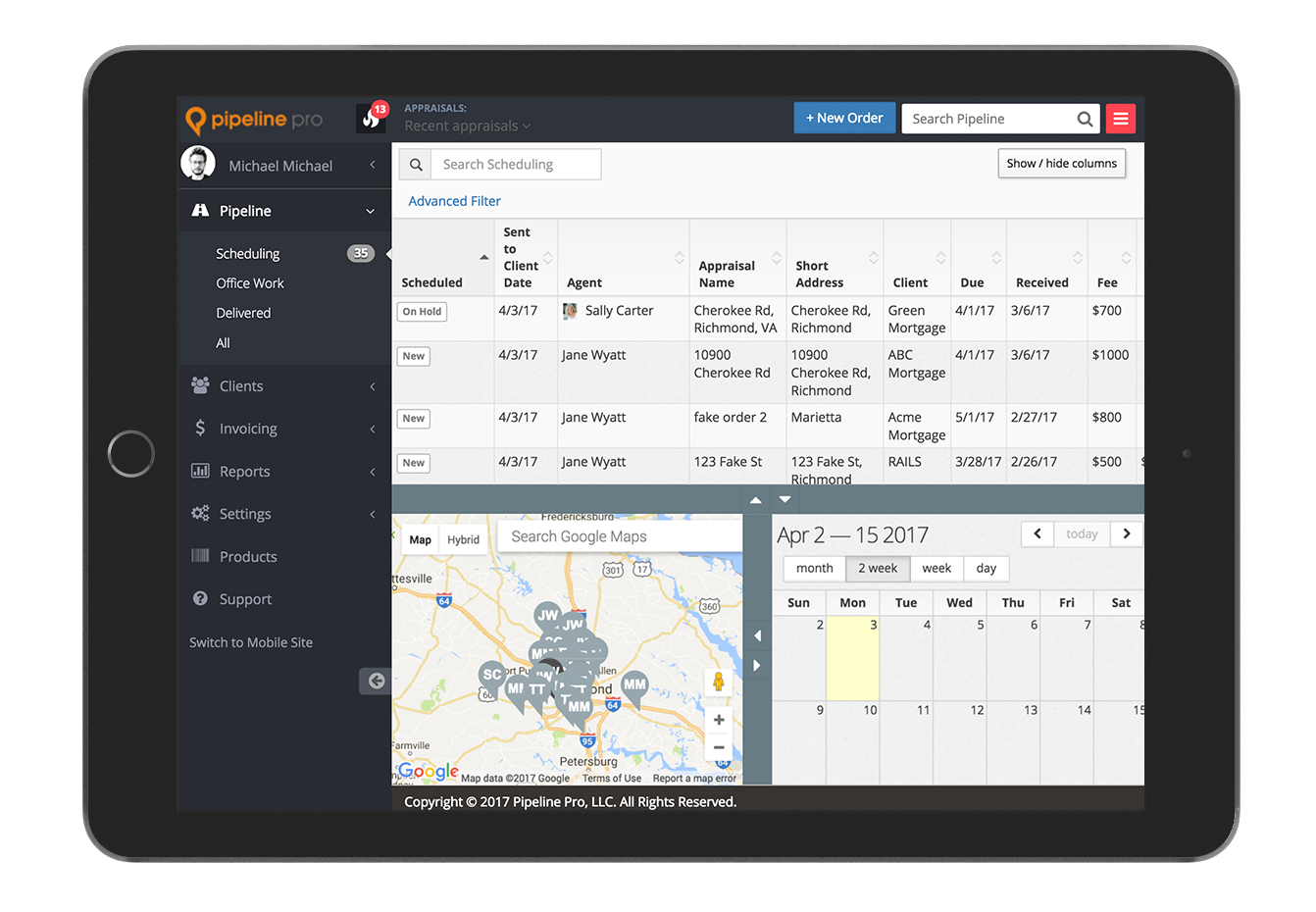The height and width of the screenshot is (912, 1316).
Task: Collapse the sidebar with the left-arrow circle
Action: [x=376, y=681]
